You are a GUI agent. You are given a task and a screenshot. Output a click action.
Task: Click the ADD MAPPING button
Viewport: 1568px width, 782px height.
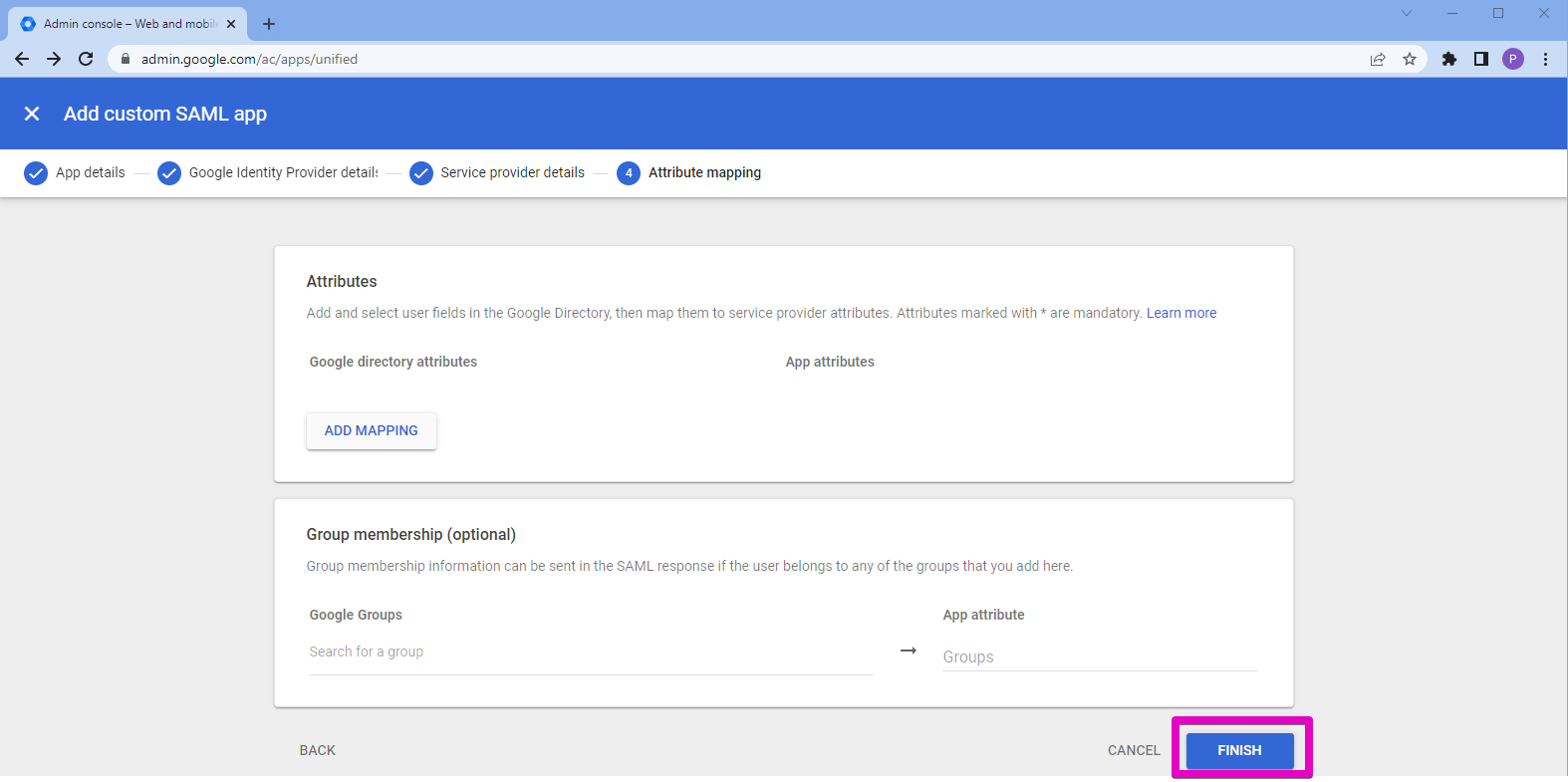point(371,430)
